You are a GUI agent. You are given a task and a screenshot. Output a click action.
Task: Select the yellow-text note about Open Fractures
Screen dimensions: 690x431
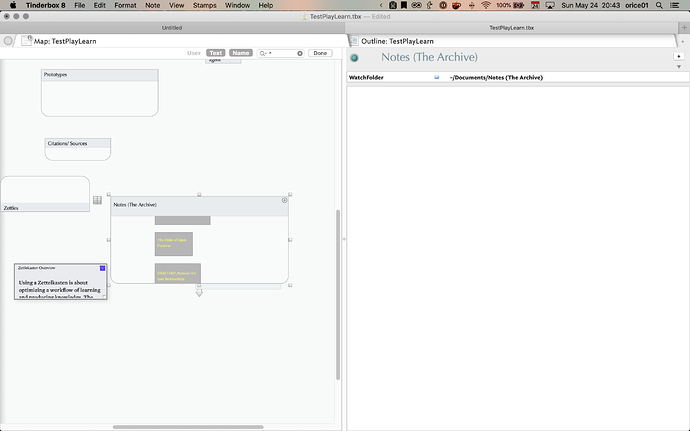(x=173, y=243)
